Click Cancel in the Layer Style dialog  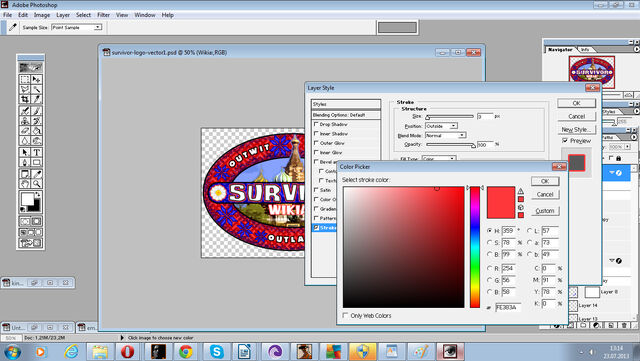tap(576, 116)
